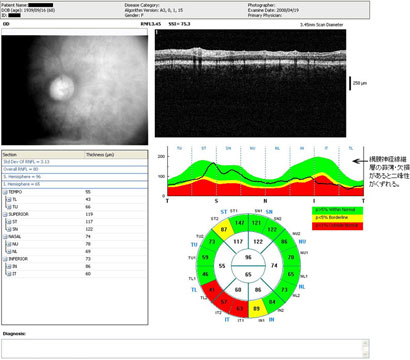The image size is (410, 360).
Task: Click the TEMPO thickness value 55 in table
Action: 88,192
